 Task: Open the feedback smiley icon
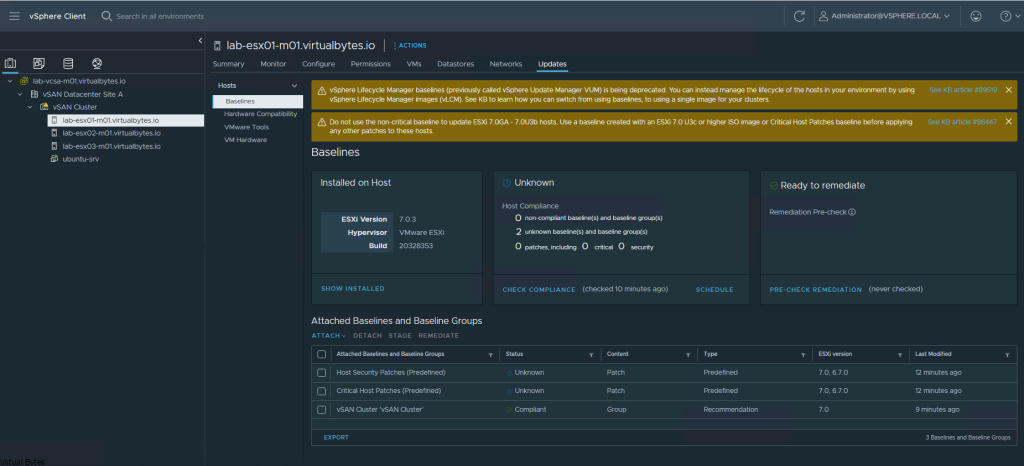tap(976, 16)
